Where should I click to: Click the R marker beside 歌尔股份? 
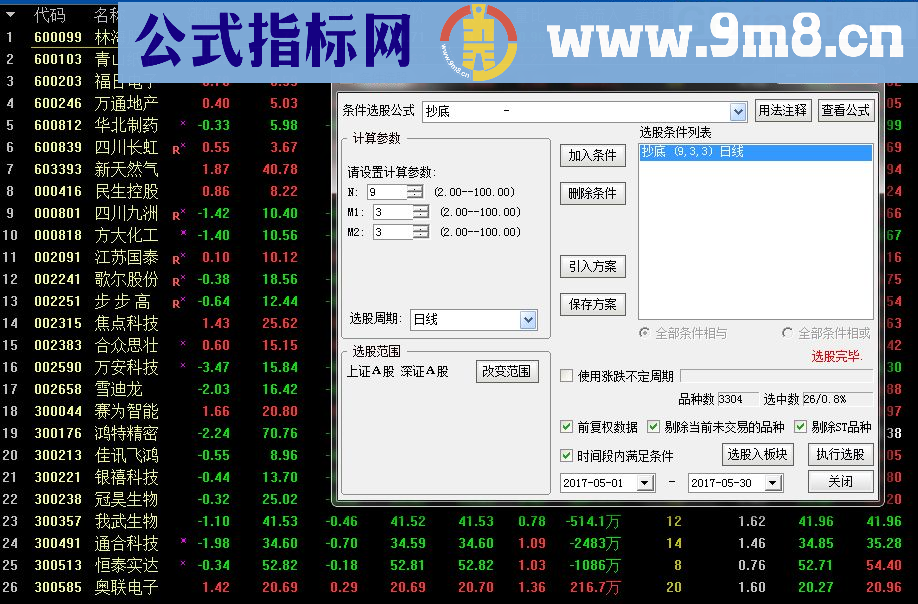(176, 282)
